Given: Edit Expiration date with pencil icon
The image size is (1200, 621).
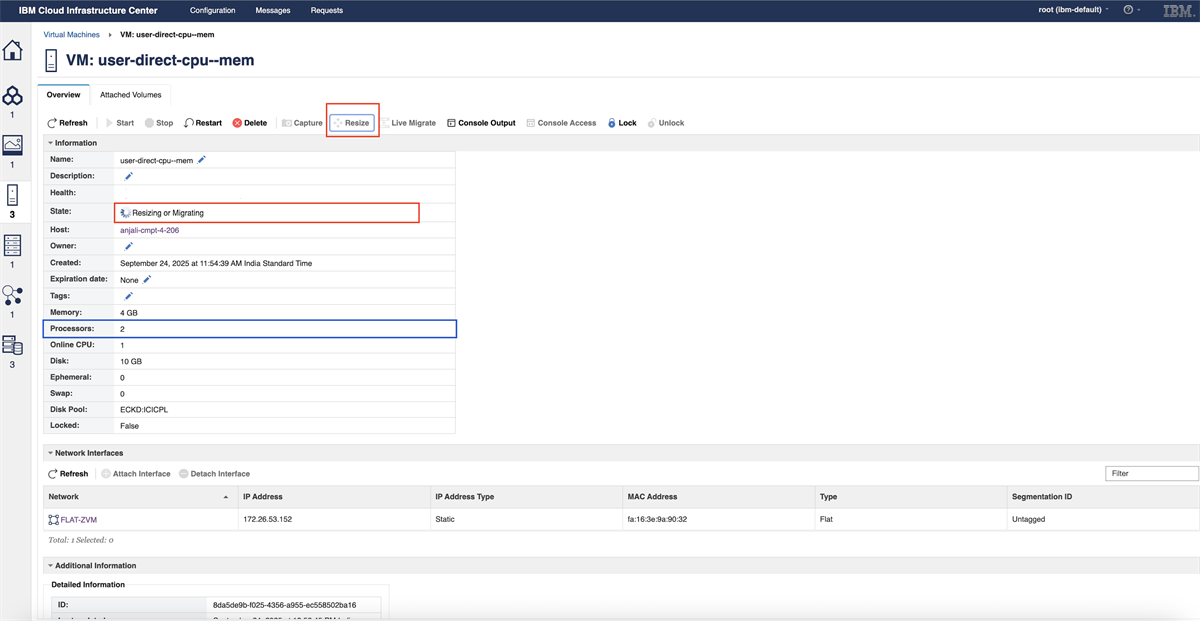Looking at the screenshot, I should (147, 279).
